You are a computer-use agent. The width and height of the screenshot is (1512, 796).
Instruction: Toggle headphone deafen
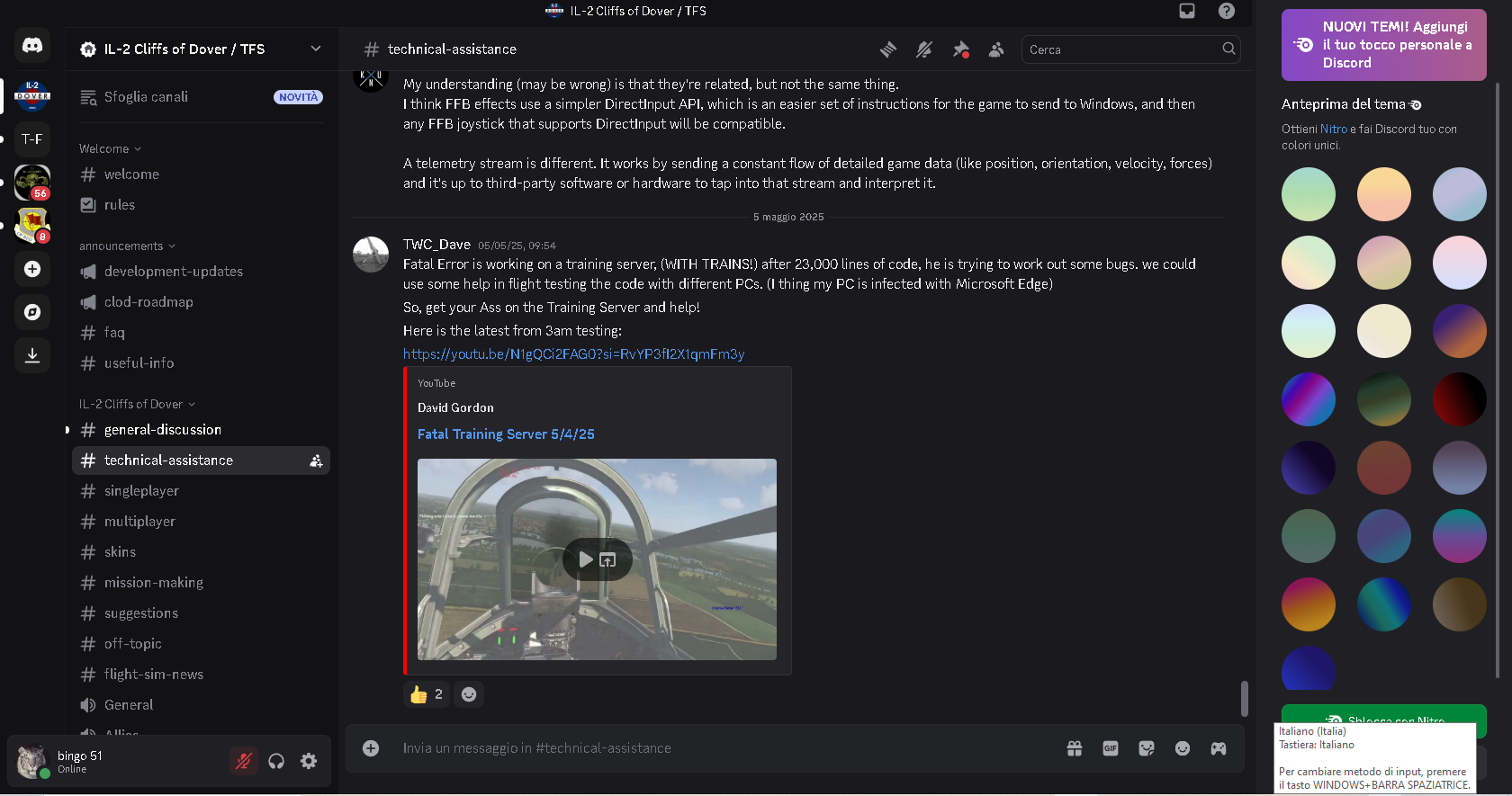point(276,761)
